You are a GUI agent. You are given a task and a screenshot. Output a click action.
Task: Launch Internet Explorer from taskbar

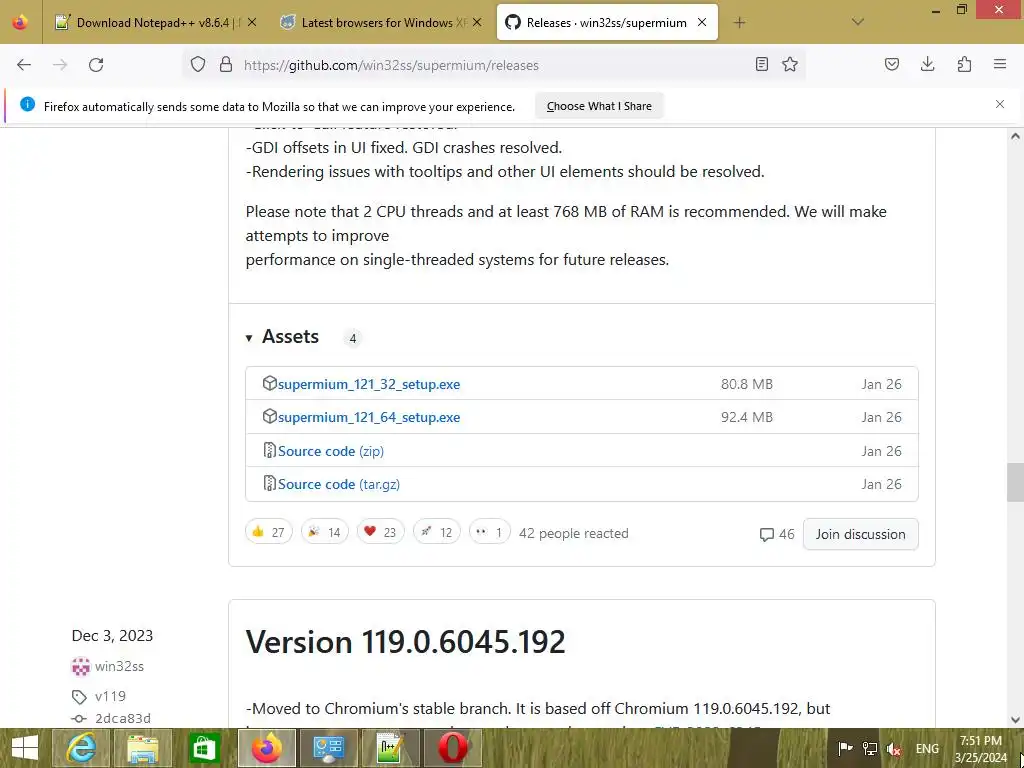82,748
